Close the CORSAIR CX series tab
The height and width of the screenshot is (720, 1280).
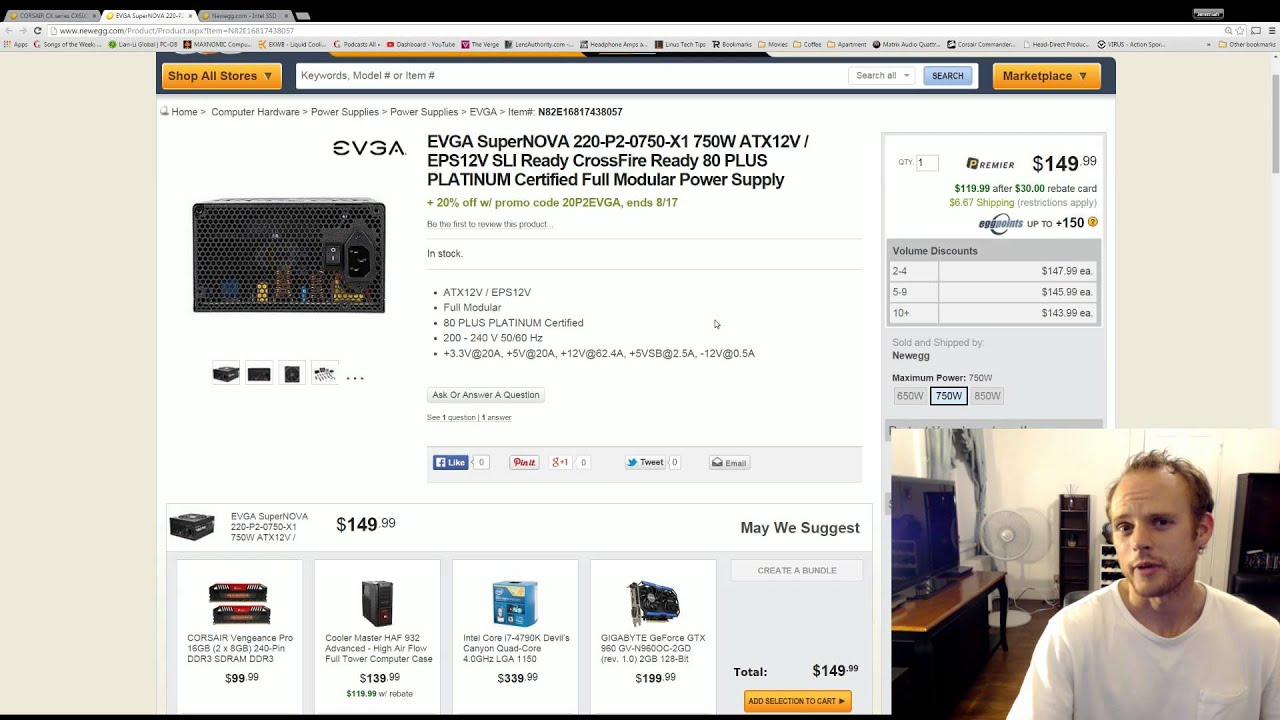pyautogui.click(x=94, y=16)
